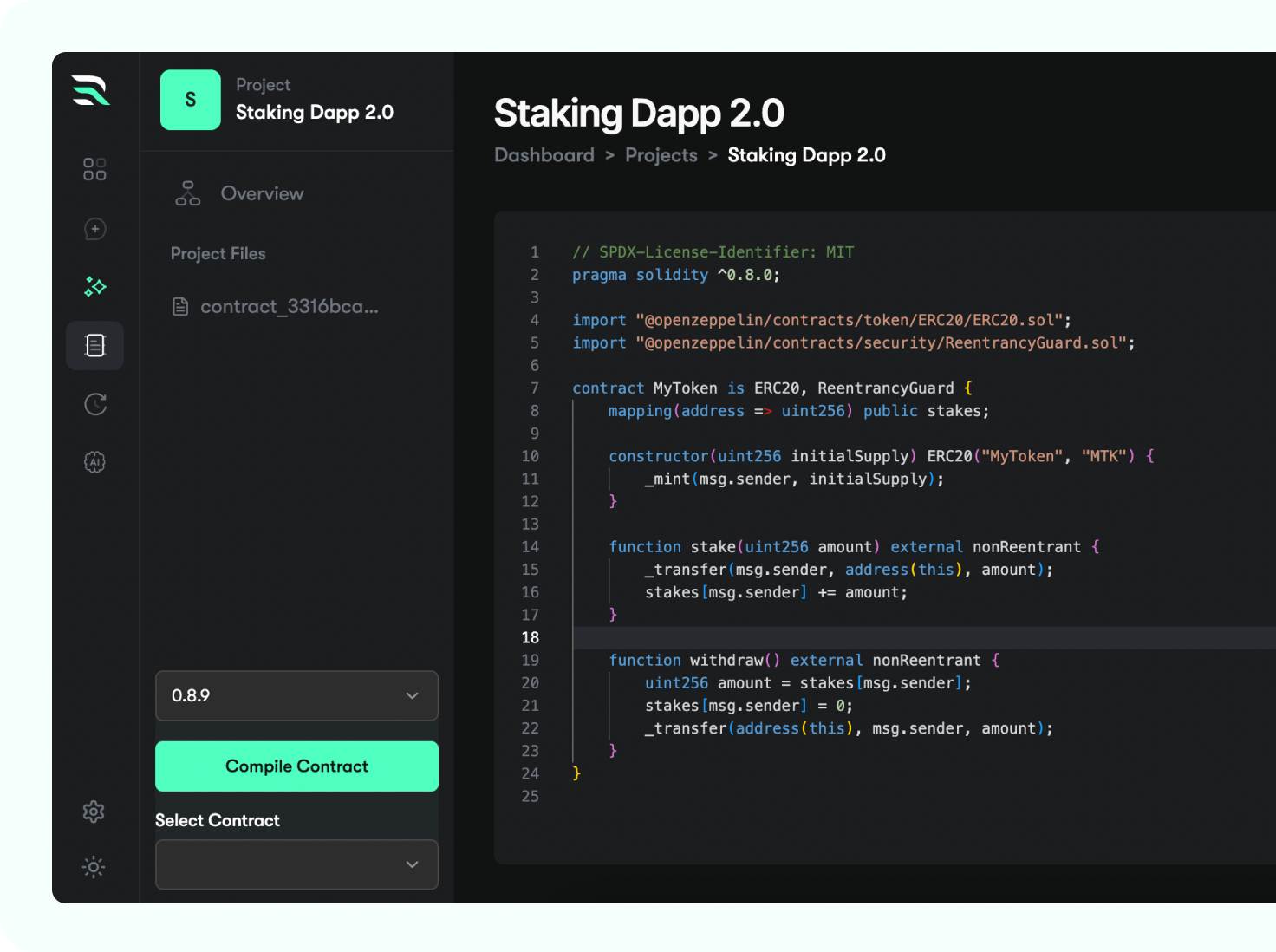
Task: View history using the clock icon
Action: [x=94, y=404]
